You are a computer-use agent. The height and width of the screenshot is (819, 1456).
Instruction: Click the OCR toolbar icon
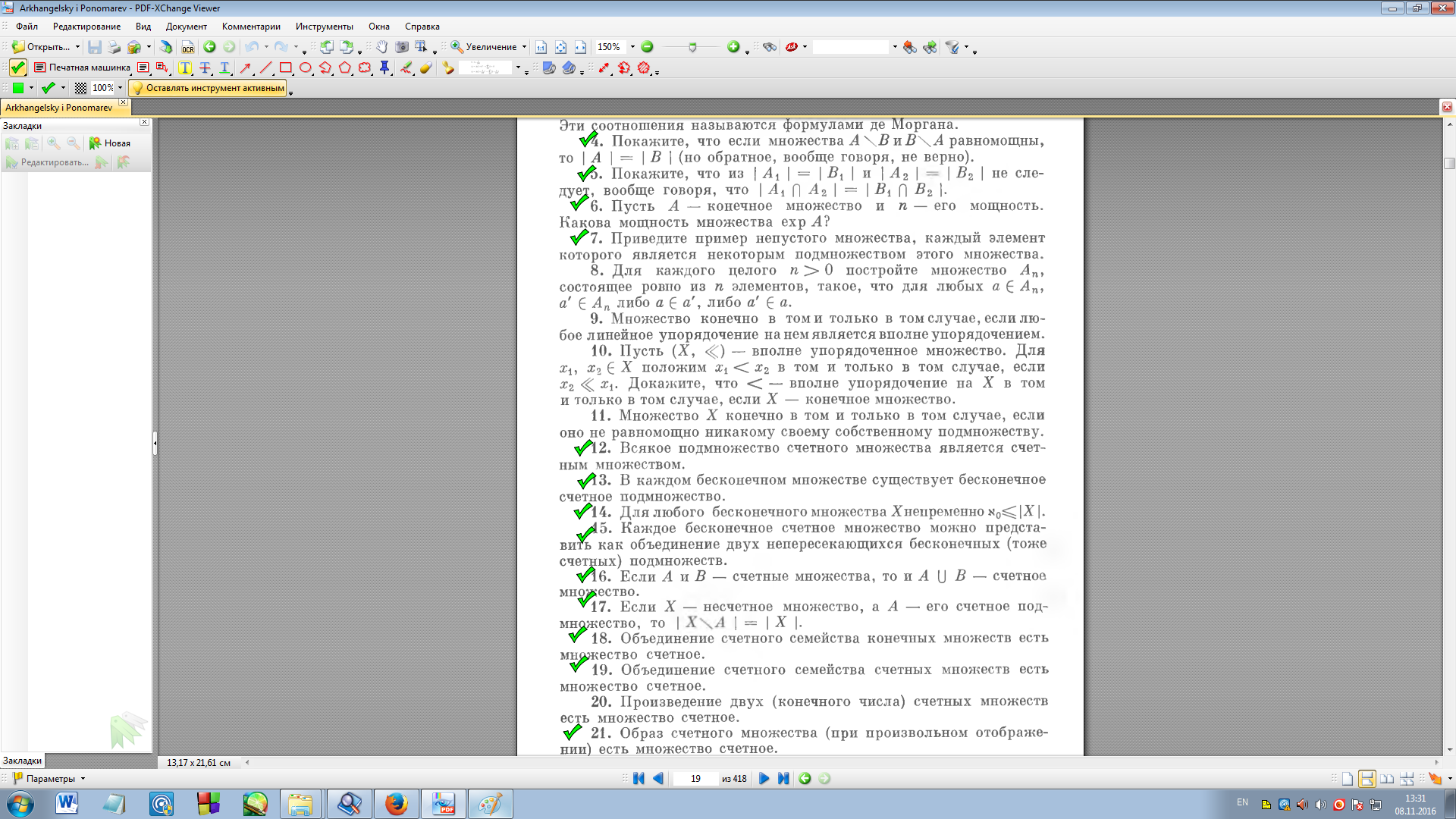pyautogui.click(x=187, y=47)
